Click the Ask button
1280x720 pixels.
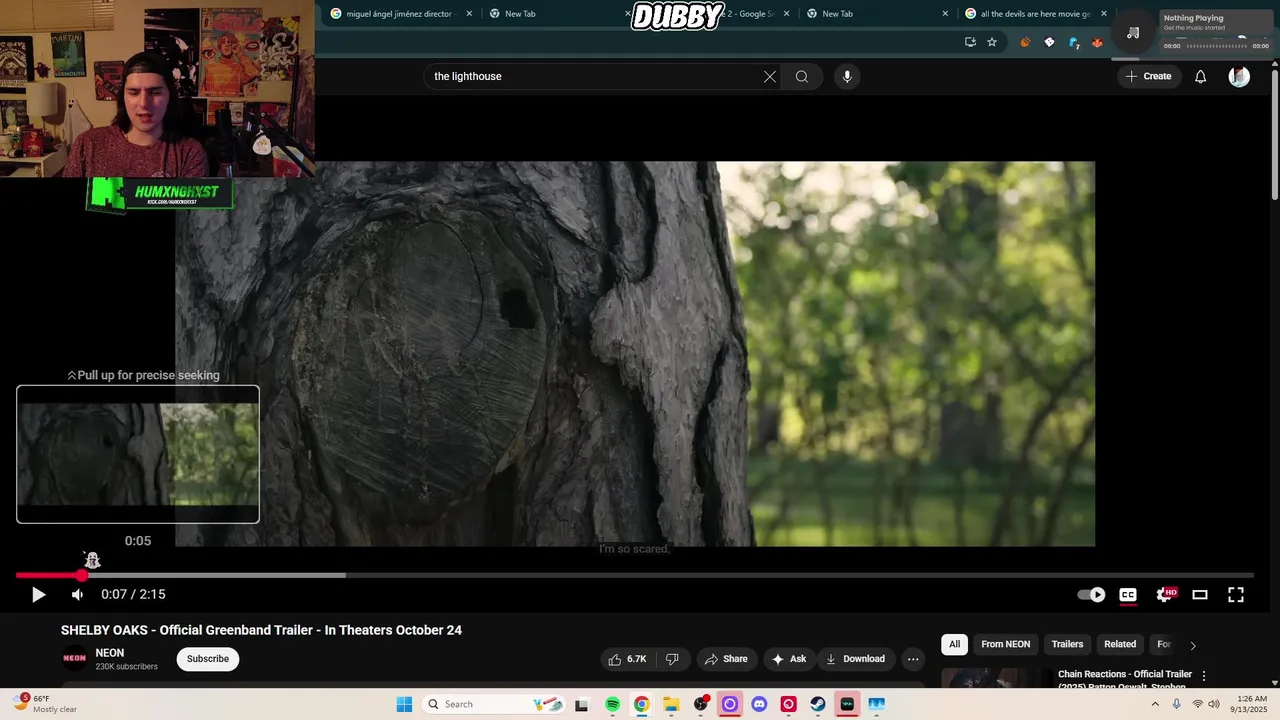pyautogui.click(x=788, y=659)
